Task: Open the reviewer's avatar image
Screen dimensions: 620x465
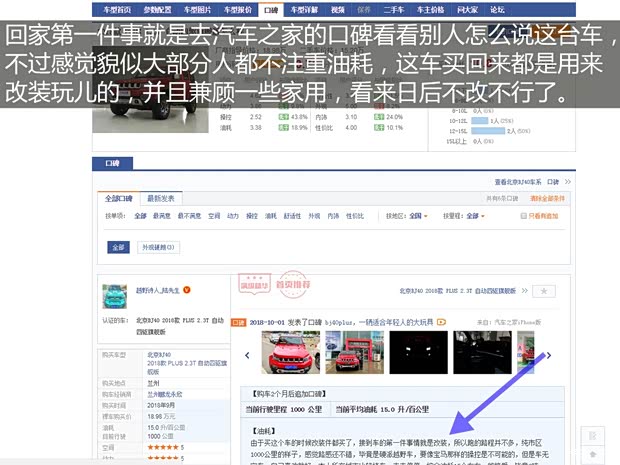Action: coord(115,296)
